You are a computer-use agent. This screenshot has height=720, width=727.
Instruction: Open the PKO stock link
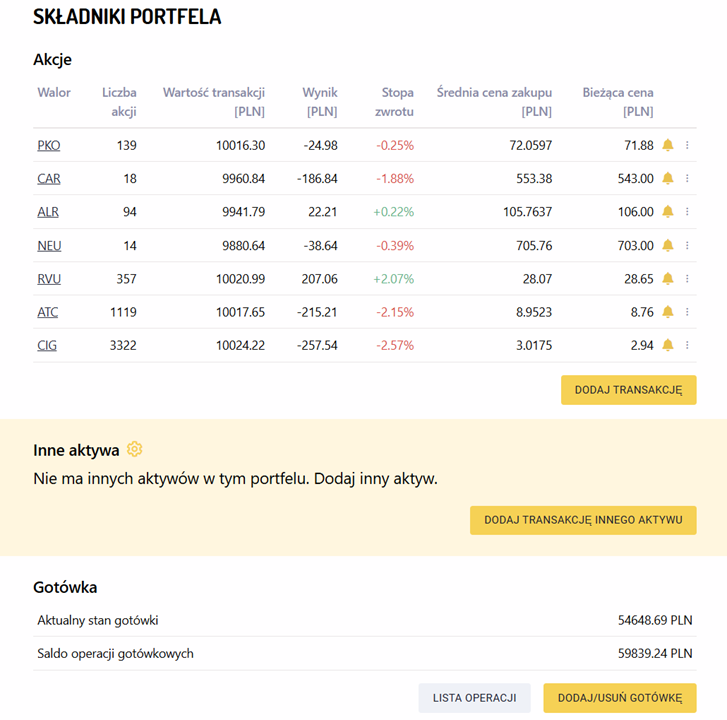[x=48, y=145]
